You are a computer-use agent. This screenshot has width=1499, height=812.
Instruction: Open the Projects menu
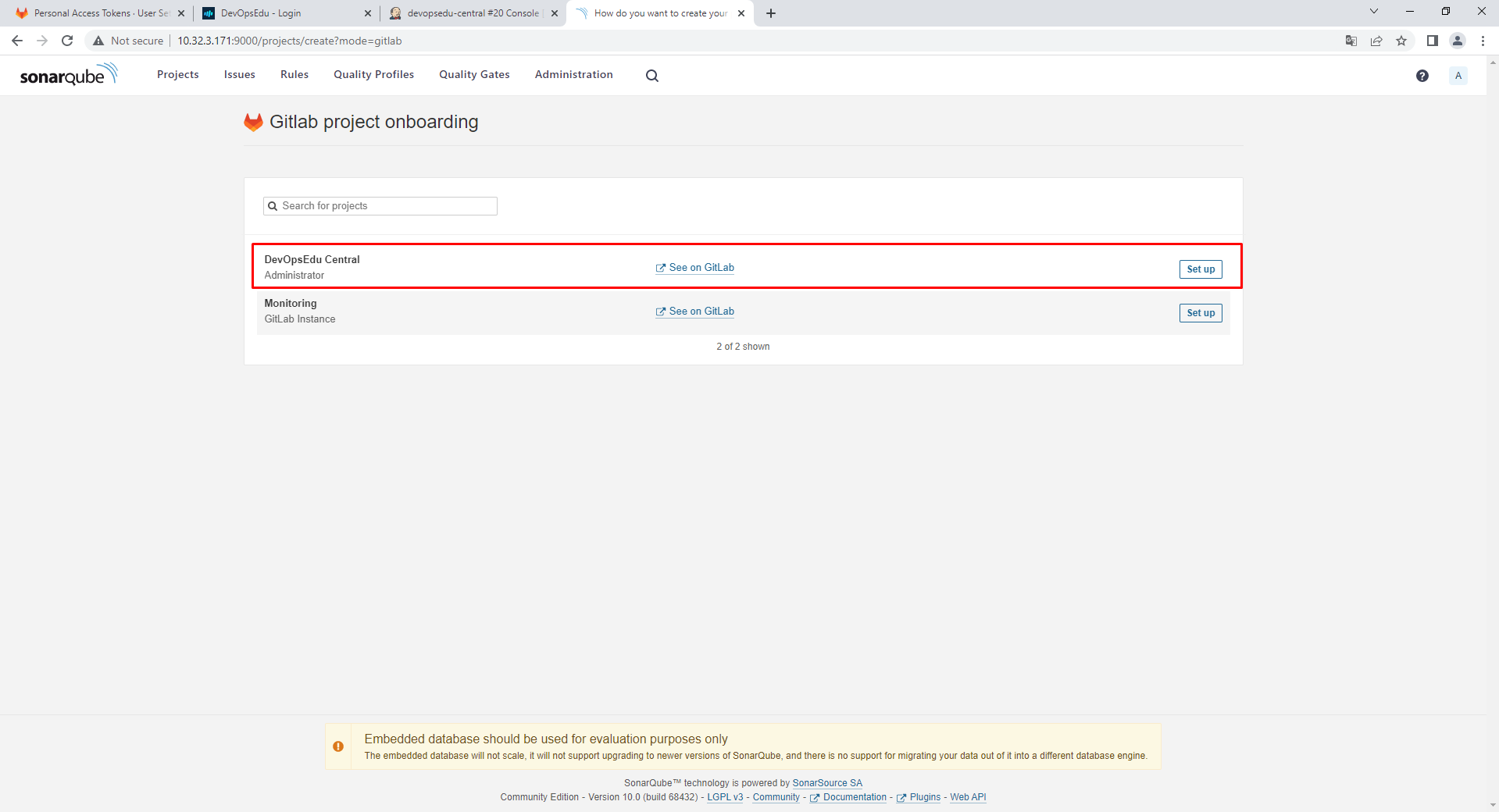(x=178, y=75)
